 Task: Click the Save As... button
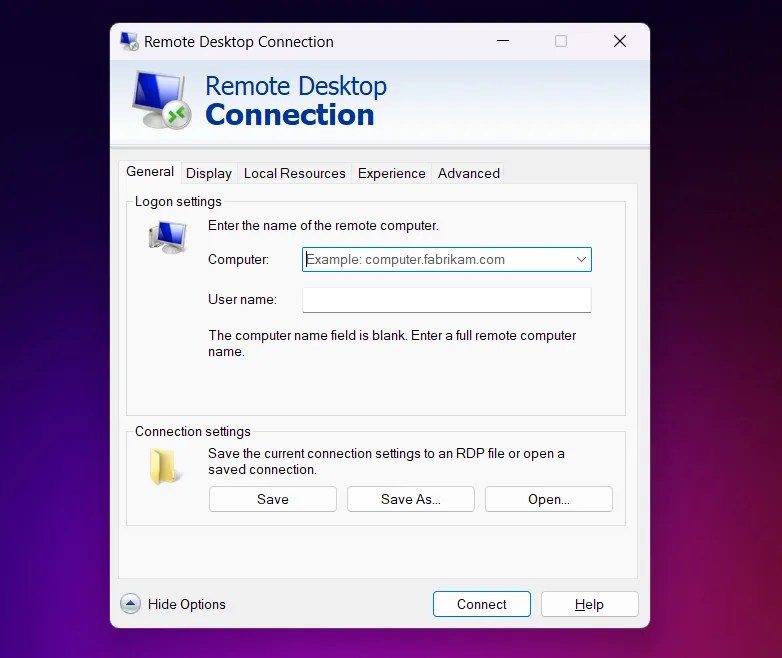[x=410, y=499]
